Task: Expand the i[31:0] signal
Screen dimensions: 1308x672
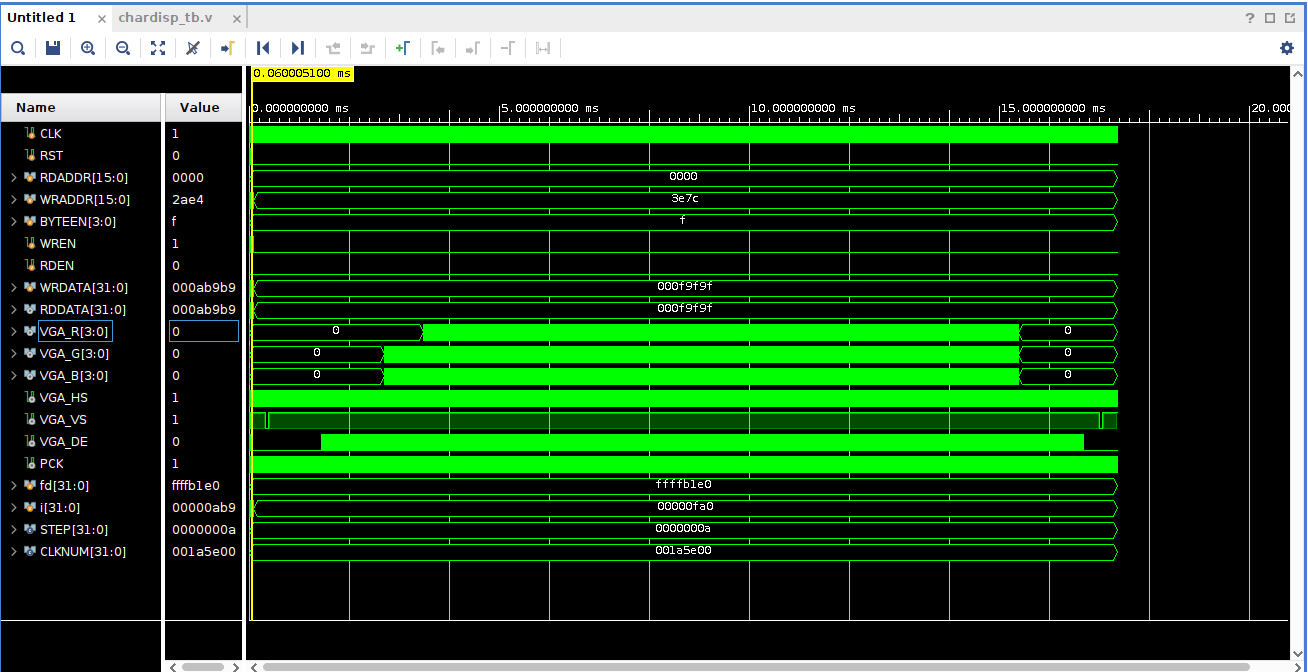Action: [13, 507]
